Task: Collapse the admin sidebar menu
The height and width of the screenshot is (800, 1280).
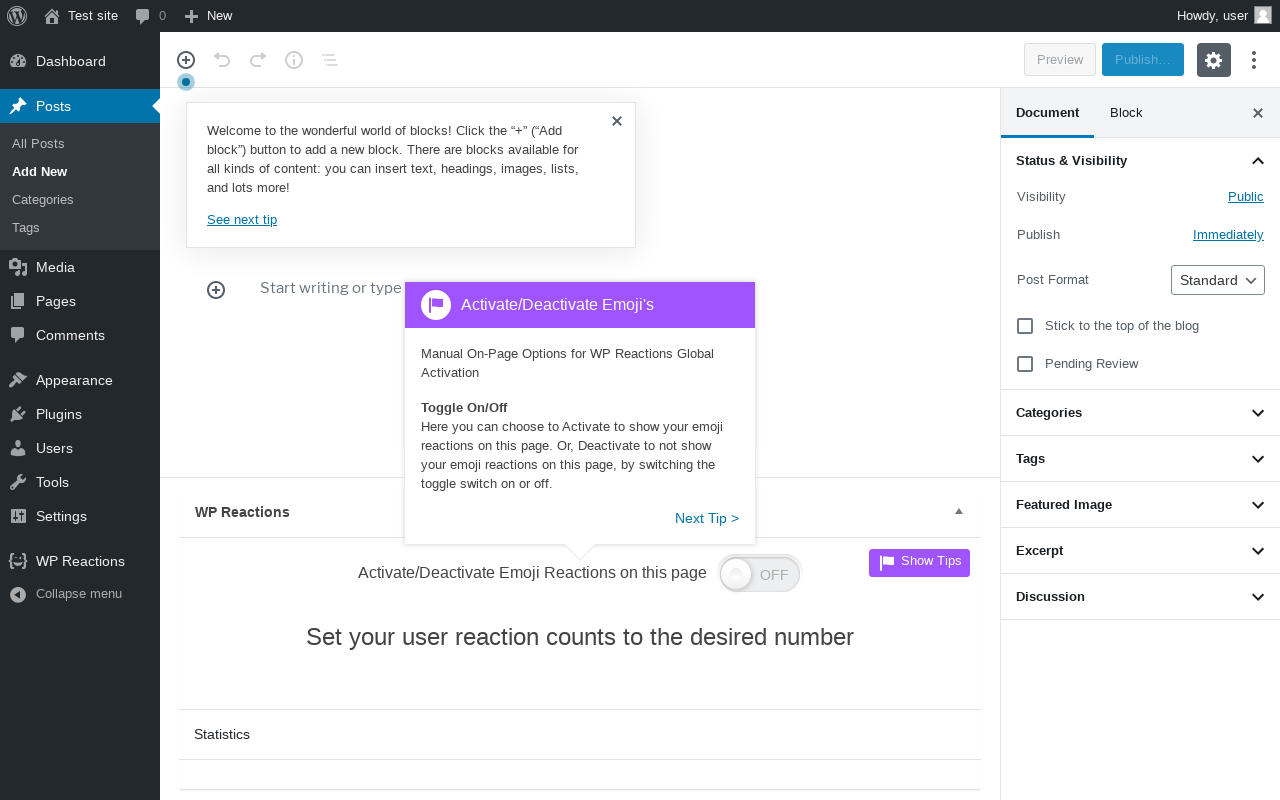Action: 80,594
